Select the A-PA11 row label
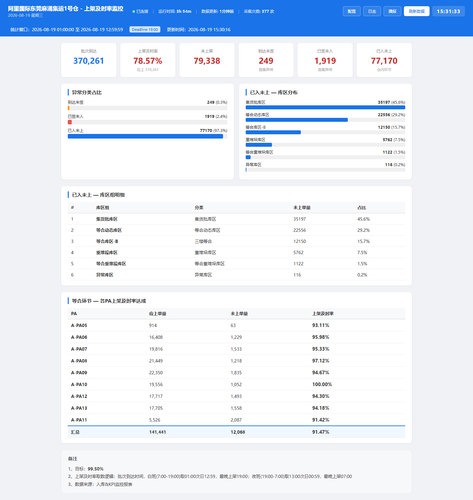This screenshot has width=473, height=500. [79, 420]
